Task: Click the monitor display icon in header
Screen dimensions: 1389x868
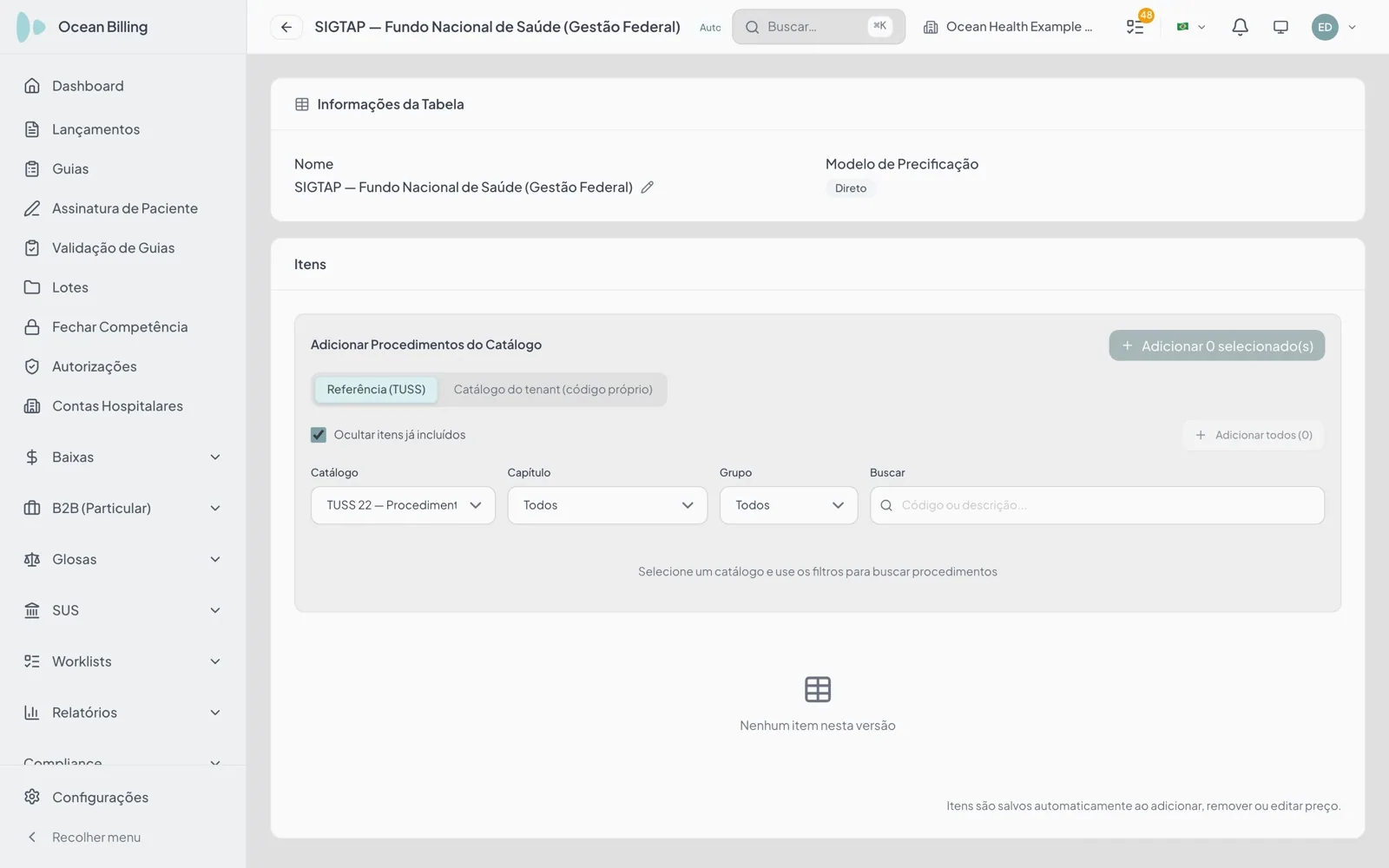Action: tap(1280, 27)
